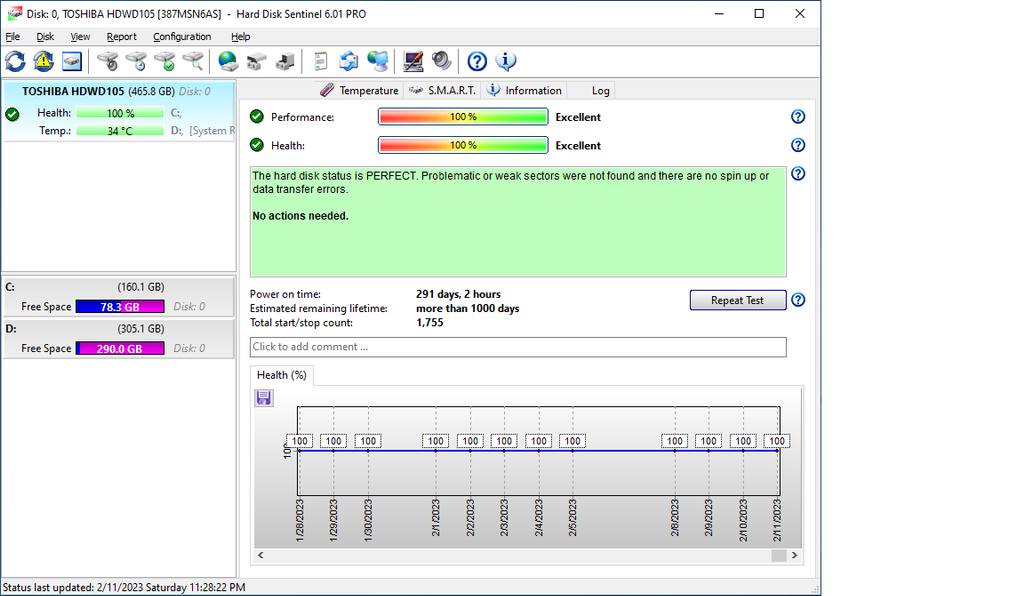
Task: Click graph scrollbar left arrow
Action: 261,555
